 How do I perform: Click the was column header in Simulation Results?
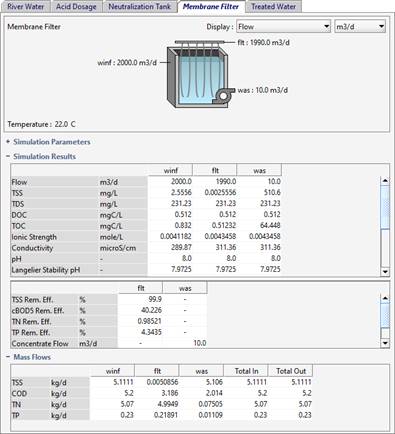tap(259, 170)
